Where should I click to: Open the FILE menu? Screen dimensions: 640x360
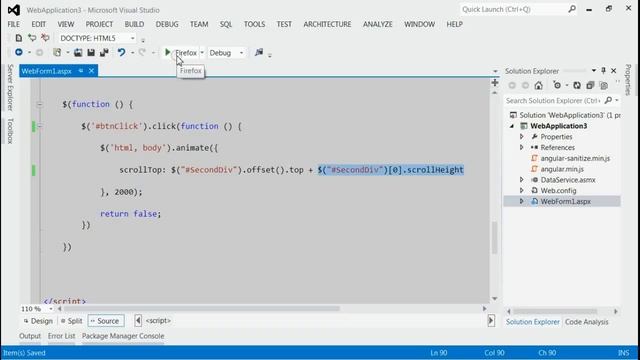tap(13, 24)
